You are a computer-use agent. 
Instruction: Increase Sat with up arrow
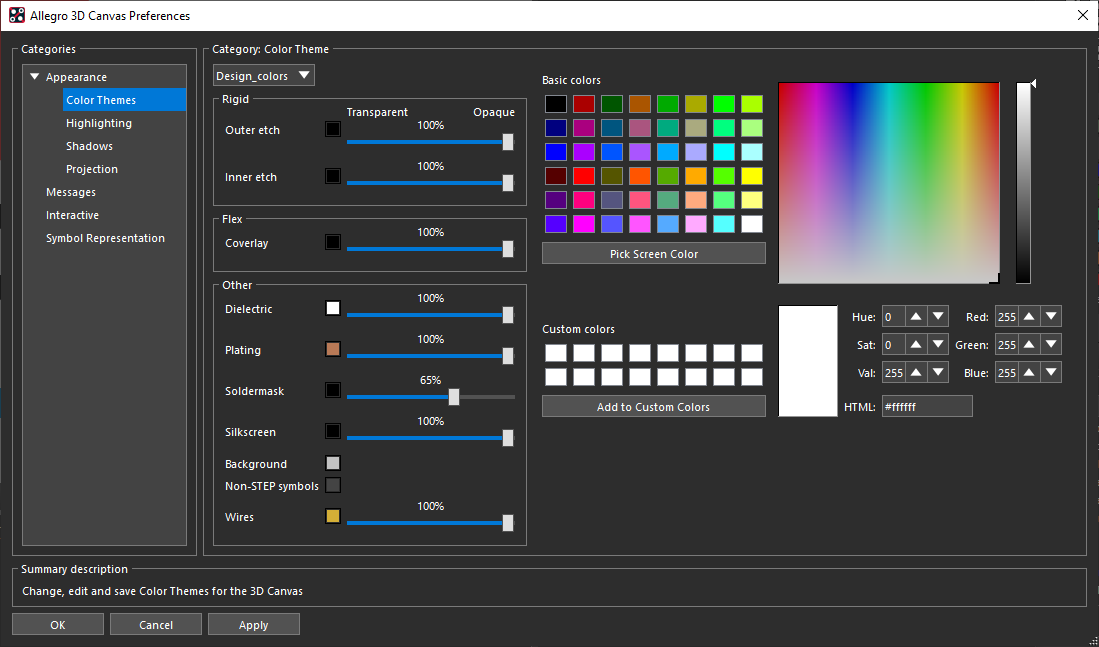tap(916, 345)
